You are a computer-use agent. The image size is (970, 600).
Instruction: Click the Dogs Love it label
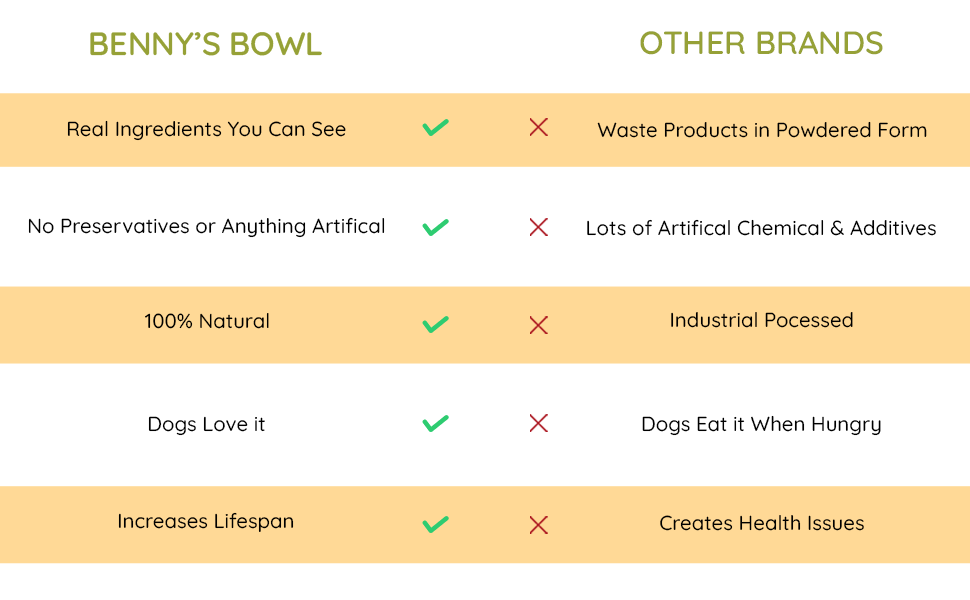point(206,424)
